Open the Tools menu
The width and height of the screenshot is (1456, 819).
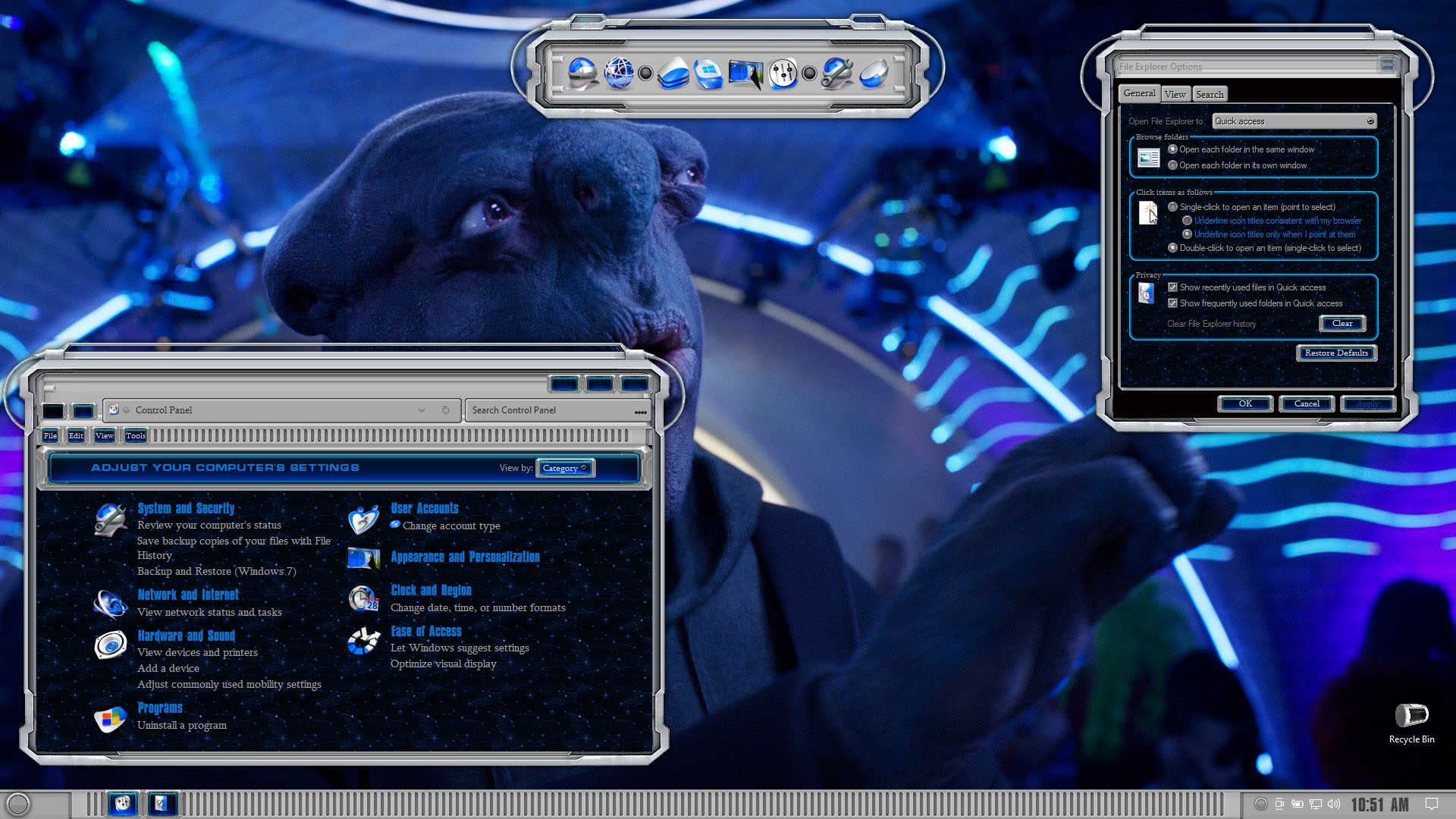click(136, 435)
